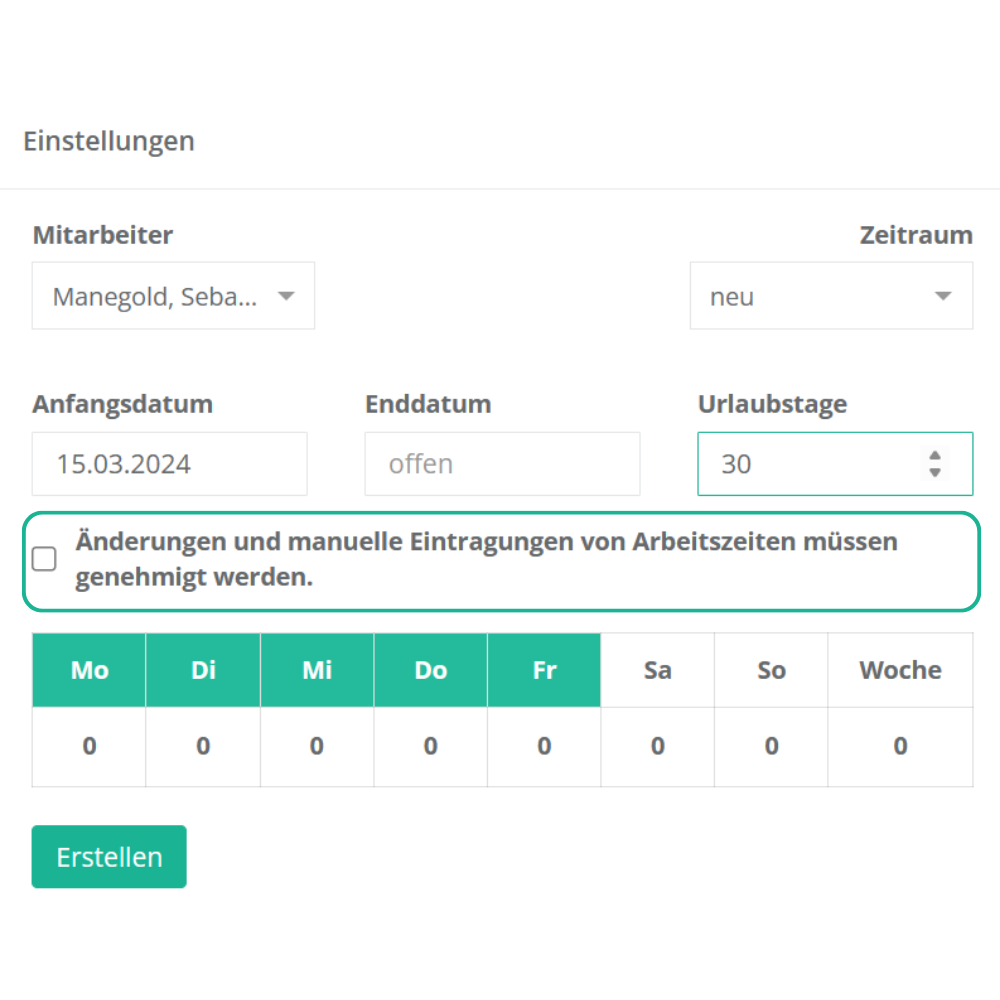Click the Saturday hours cell
The image size is (1000, 1000).
(658, 746)
